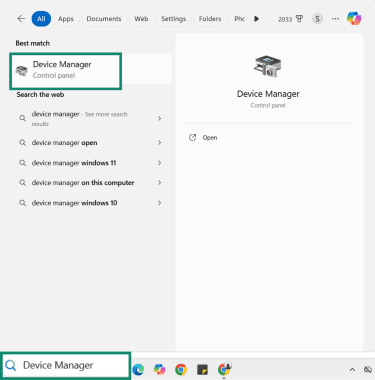Click search glass icon beside 'device manager windows 10'
Image resolution: width=375 pixels, height=380 pixels.
pos(22,203)
